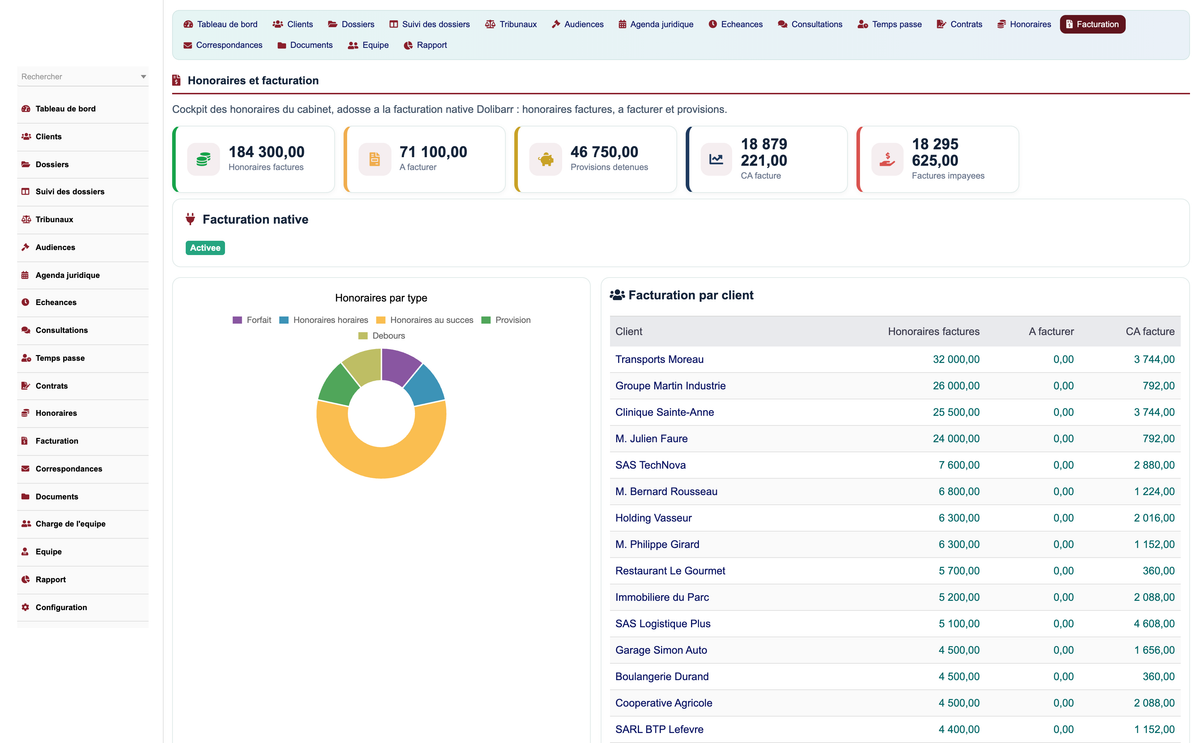
Task: Open the Documents top tab
Action: [x=305, y=45]
